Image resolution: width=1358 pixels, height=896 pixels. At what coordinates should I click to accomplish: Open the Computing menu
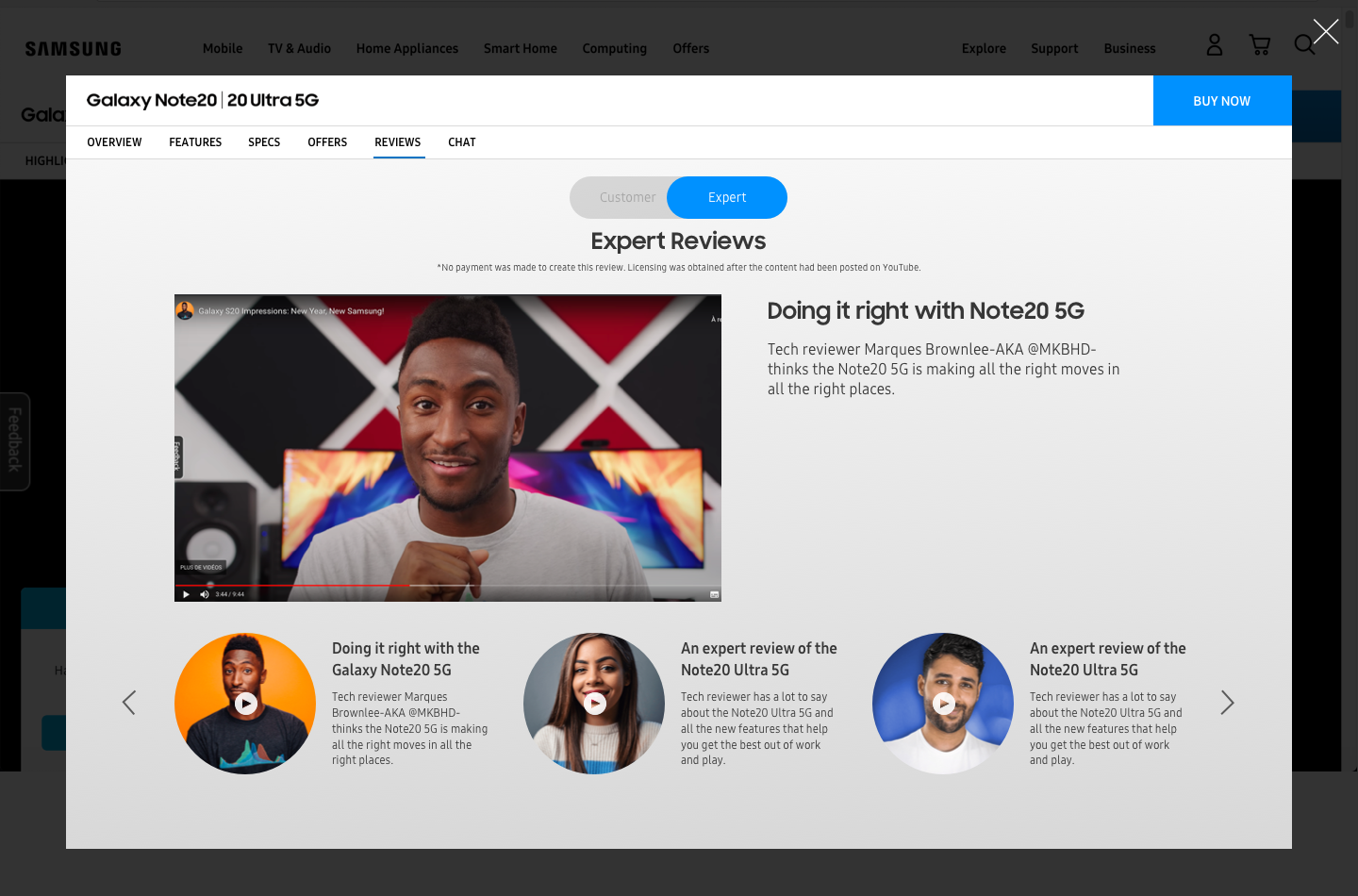615,48
